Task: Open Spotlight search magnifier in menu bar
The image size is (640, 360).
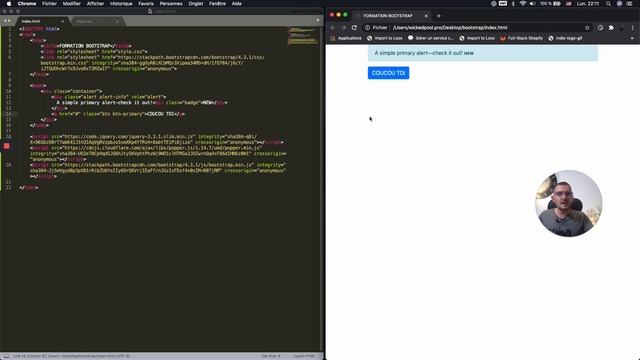Action: point(609,4)
